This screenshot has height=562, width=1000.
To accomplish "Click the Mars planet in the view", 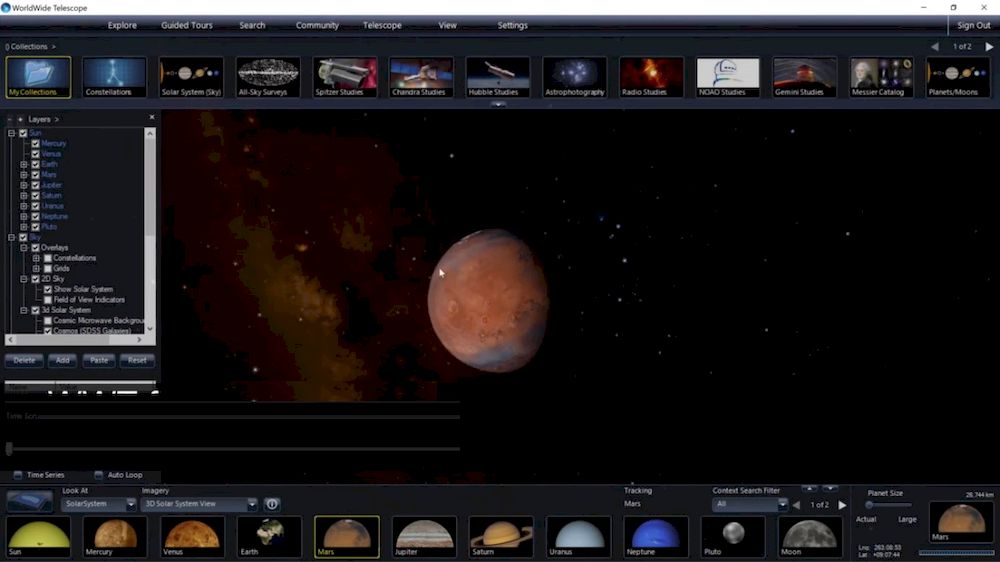I will (x=488, y=300).
